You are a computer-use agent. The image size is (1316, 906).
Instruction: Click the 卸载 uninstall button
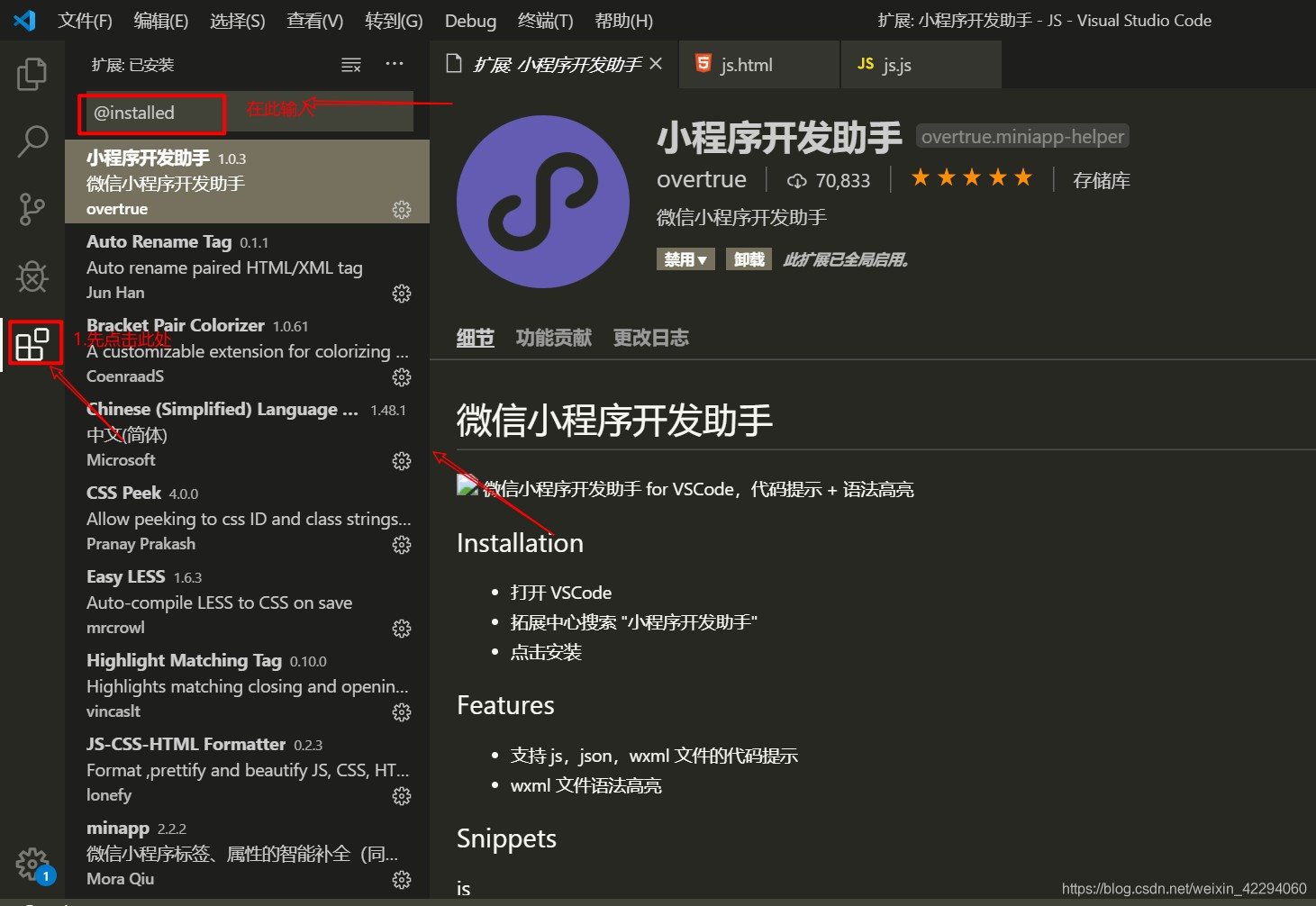749,259
